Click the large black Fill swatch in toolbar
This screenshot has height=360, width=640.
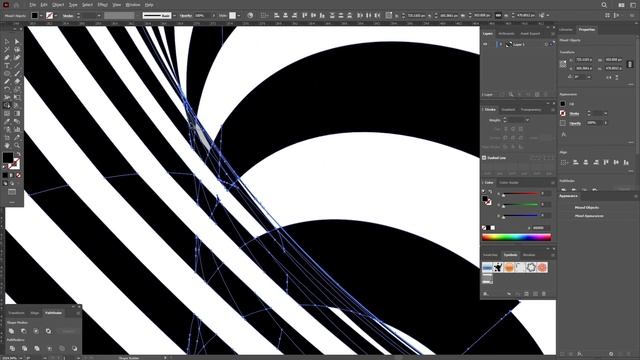pos(8,158)
